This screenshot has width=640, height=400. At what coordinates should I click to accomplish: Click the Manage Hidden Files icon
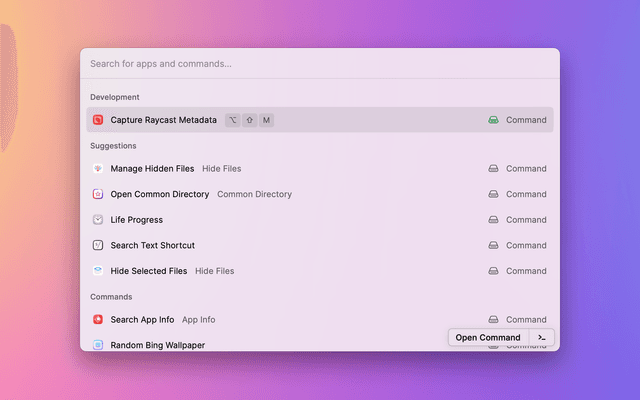pos(98,169)
